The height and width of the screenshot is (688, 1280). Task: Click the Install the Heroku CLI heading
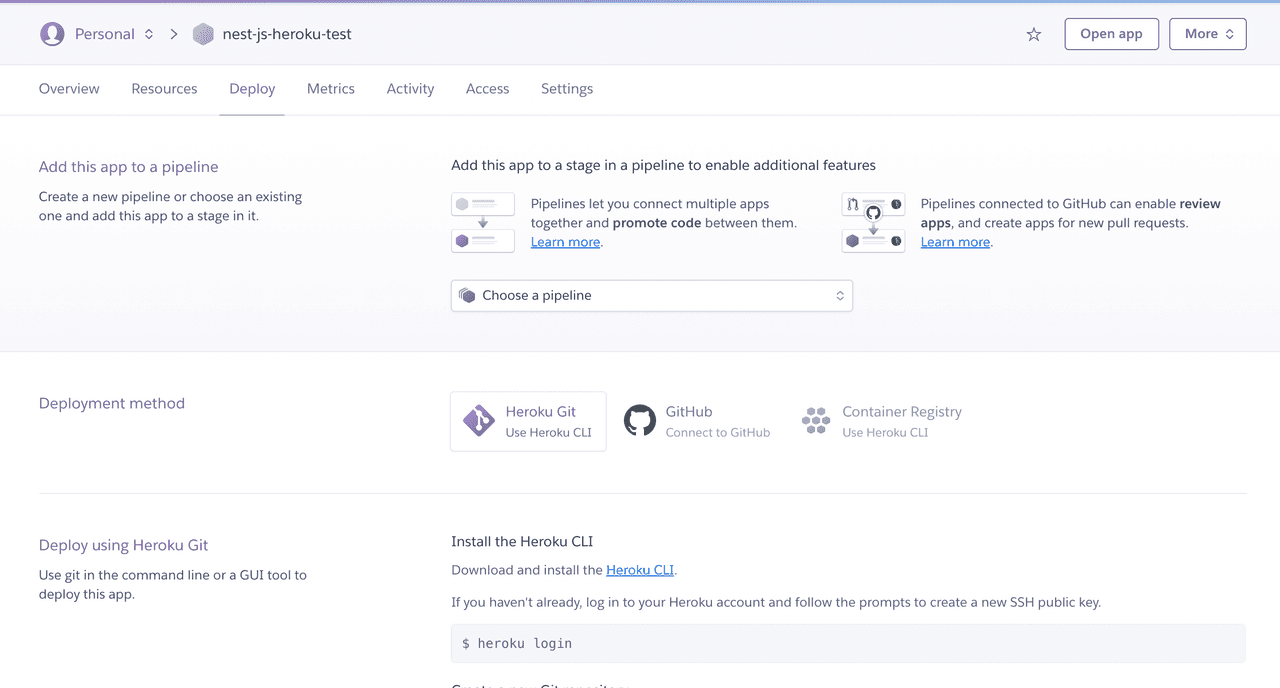[x=522, y=541]
